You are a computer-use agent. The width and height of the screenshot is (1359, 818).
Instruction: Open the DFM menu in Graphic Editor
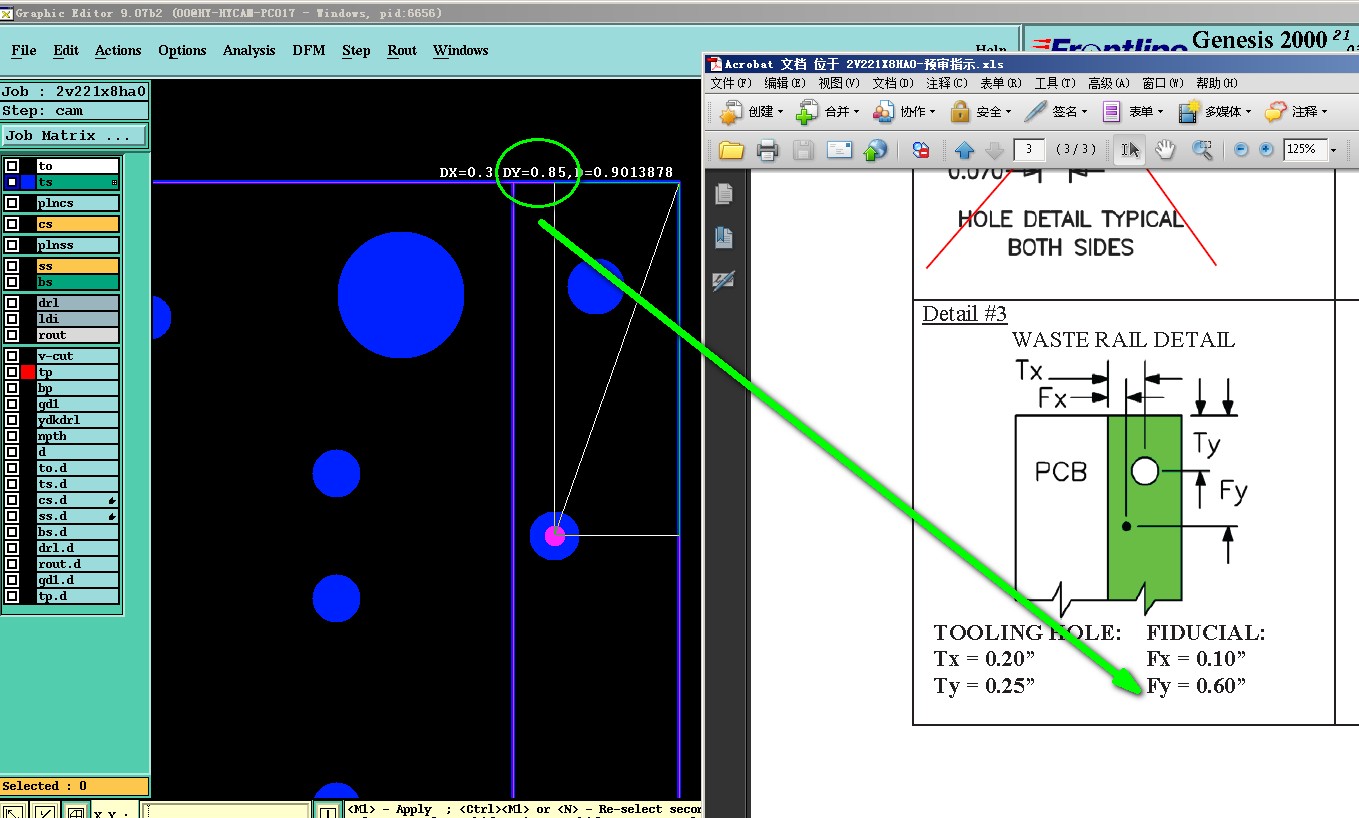click(x=309, y=50)
